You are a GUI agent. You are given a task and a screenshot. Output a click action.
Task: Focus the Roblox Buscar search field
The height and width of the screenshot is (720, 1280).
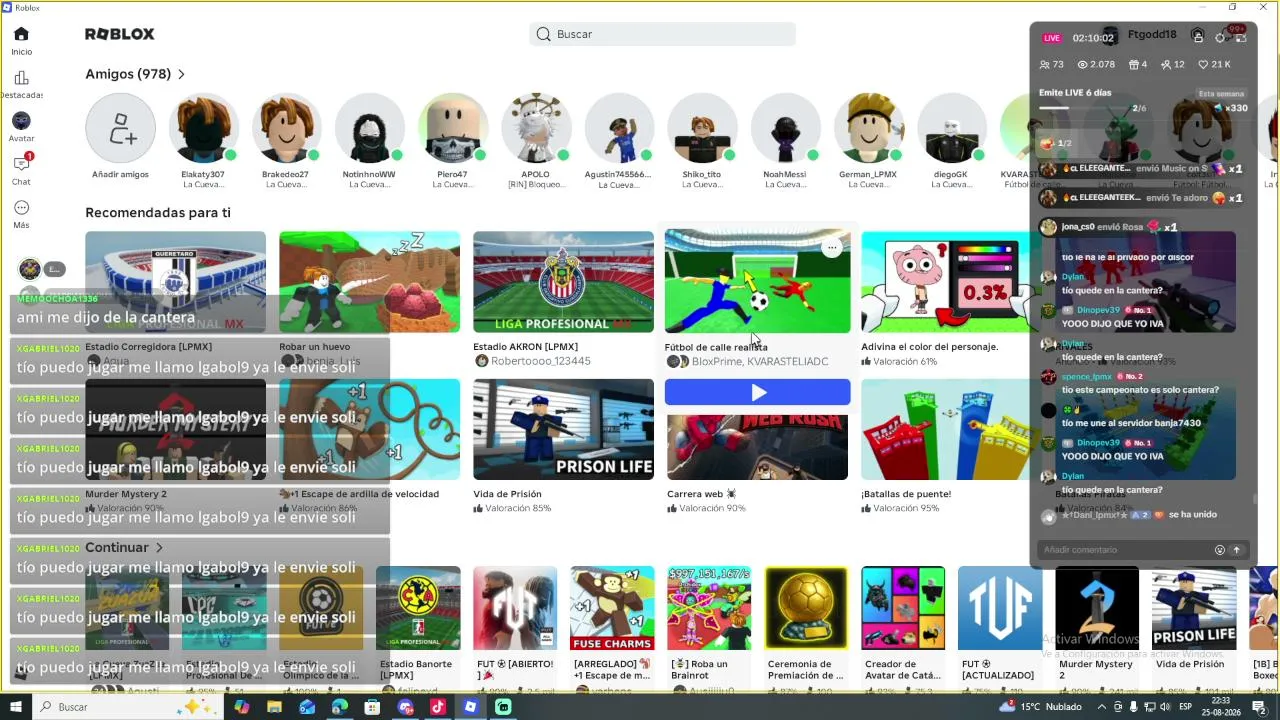pyautogui.click(x=662, y=34)
